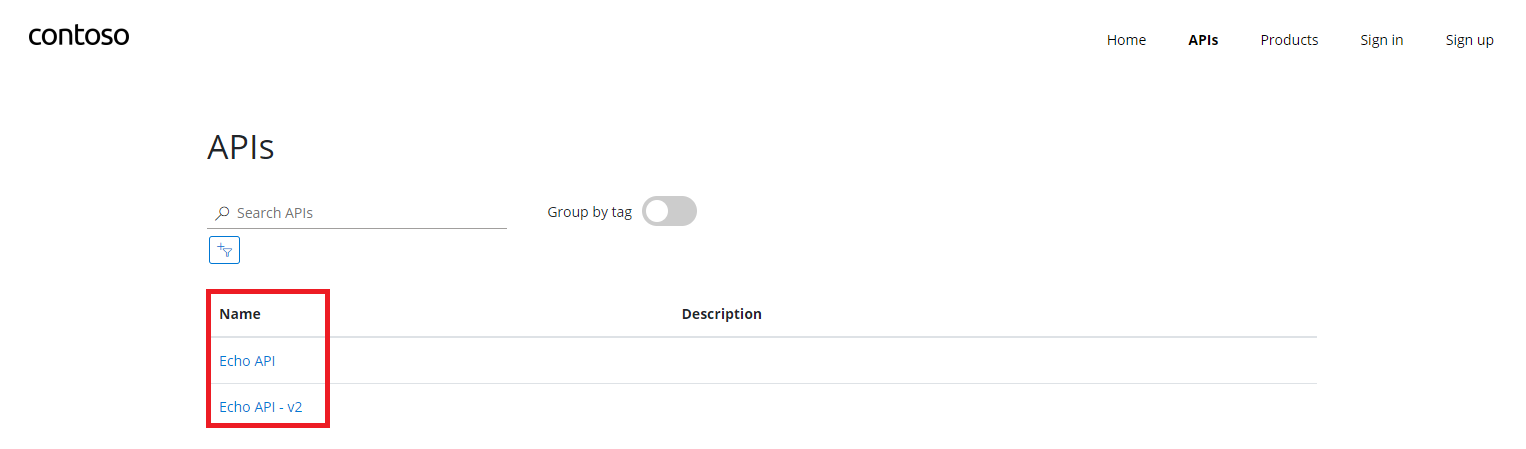Screen dimensions: 1526x449
Task: Click the white knob of the tag switch
Action: (x=657, y=211)
